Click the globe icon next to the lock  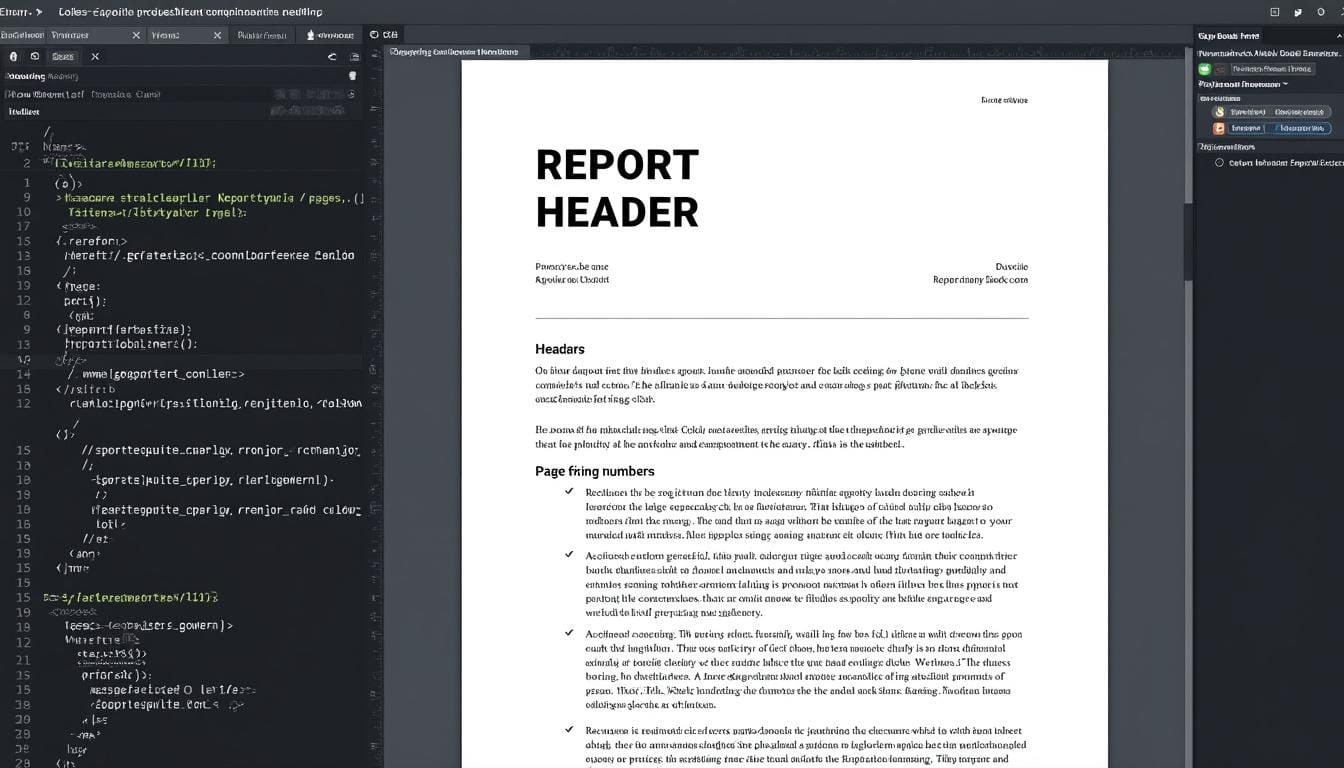click(x=34, y=57)
